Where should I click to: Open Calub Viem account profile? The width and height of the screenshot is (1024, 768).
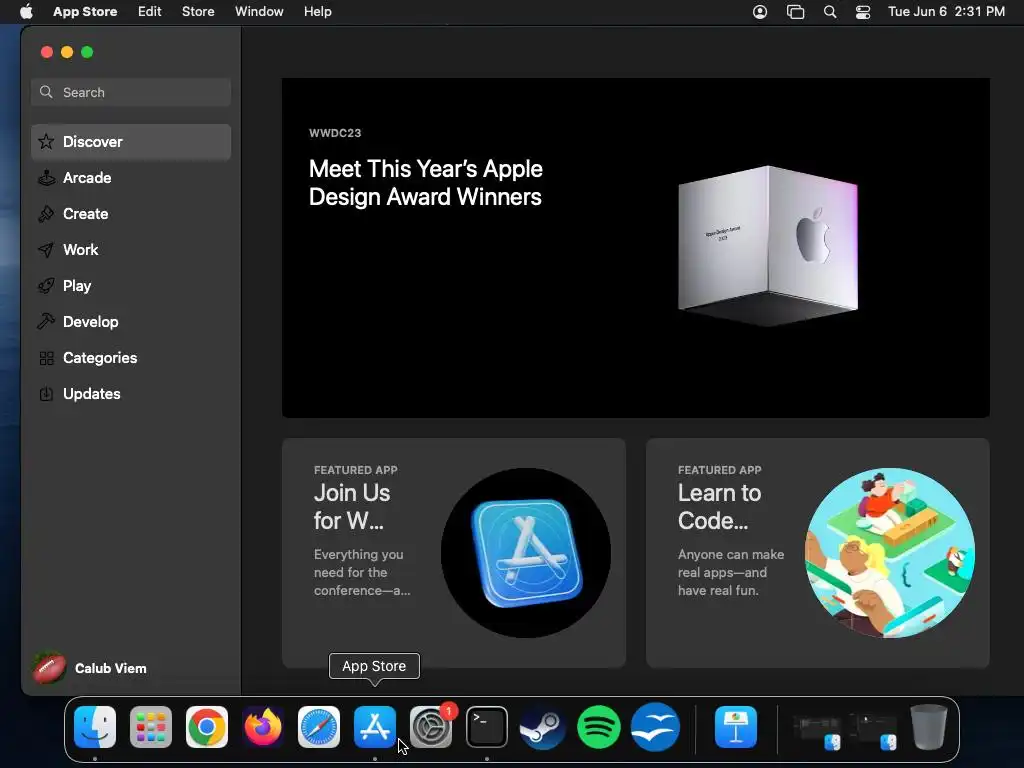pyautogui.click(x=90, y=668)
